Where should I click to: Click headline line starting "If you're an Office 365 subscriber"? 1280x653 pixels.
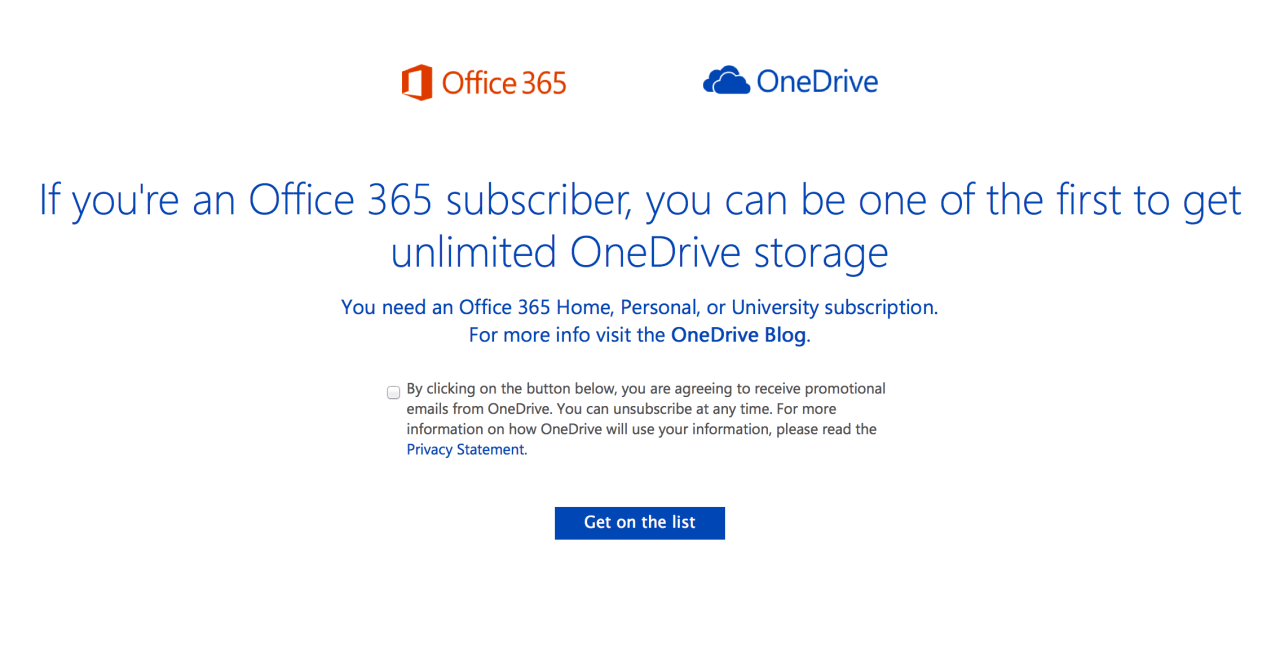(639, 200)
